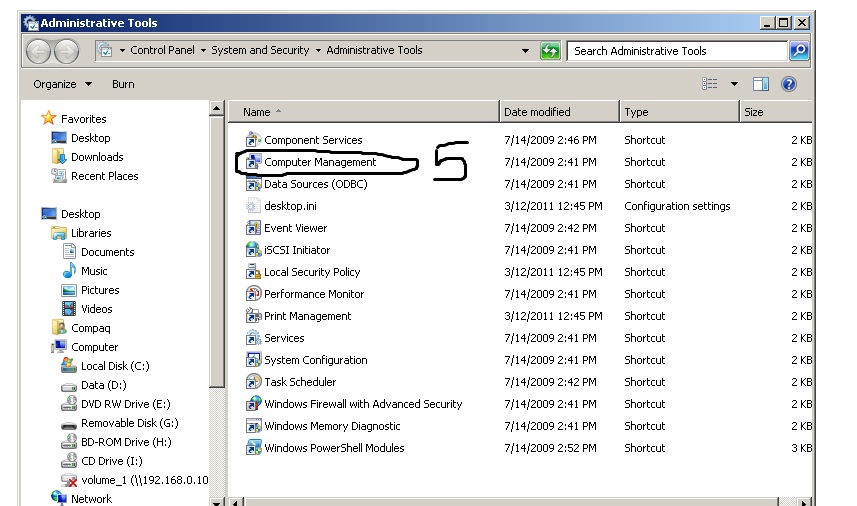857x506 pixels.
Task: Click the search magnifier button
Action: pyautogui.click(x=799, y=51)
